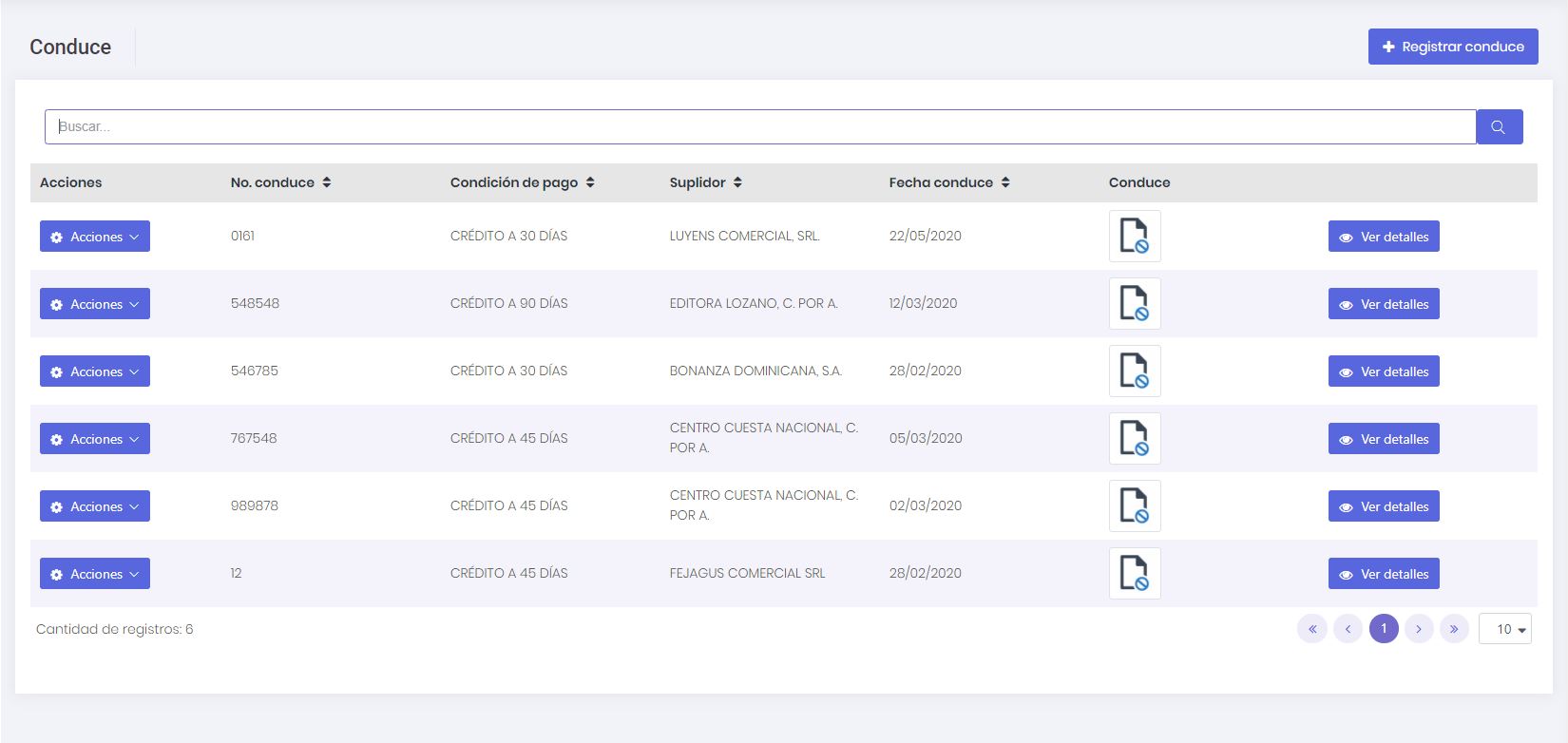View details for BONANZA DOMINICANA conduce

(1383, 371)
